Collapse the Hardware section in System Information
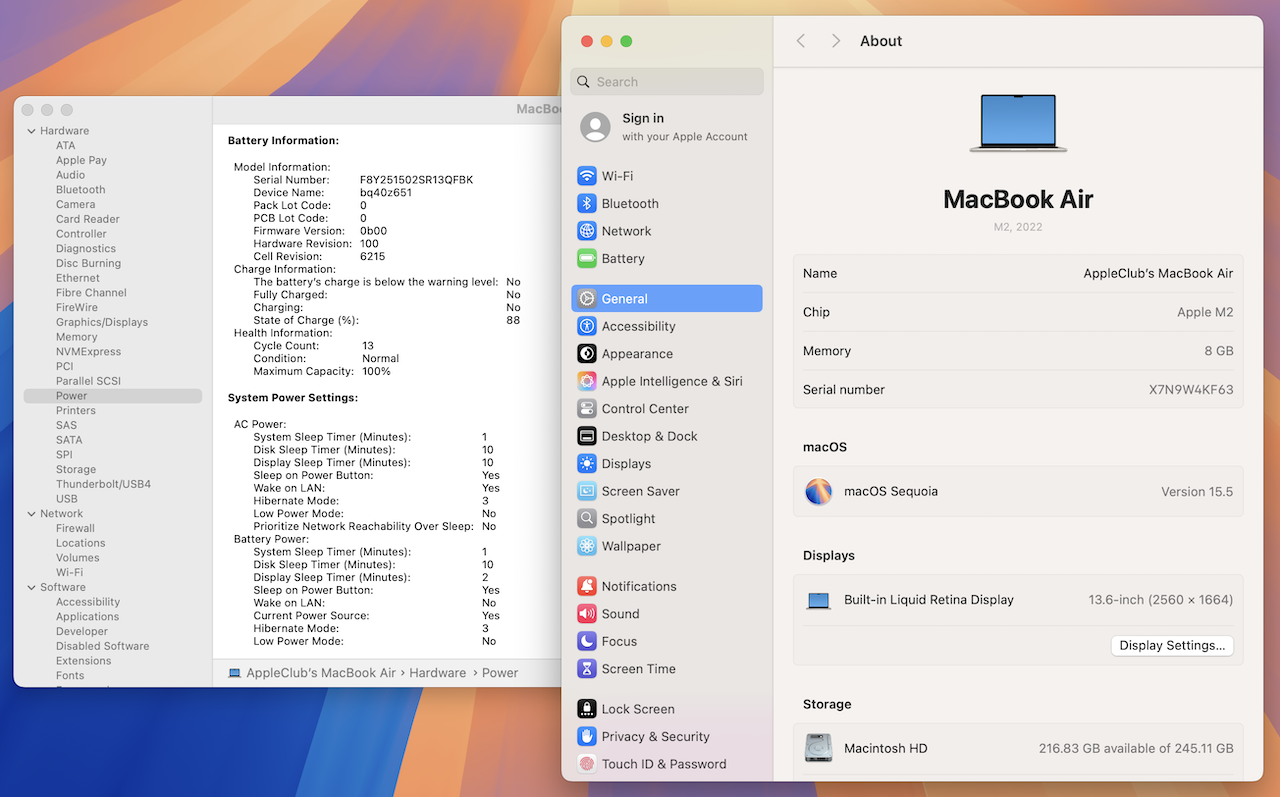This screenshot has width=1280, height=797. pyautogui.click(x=30, y=131)
